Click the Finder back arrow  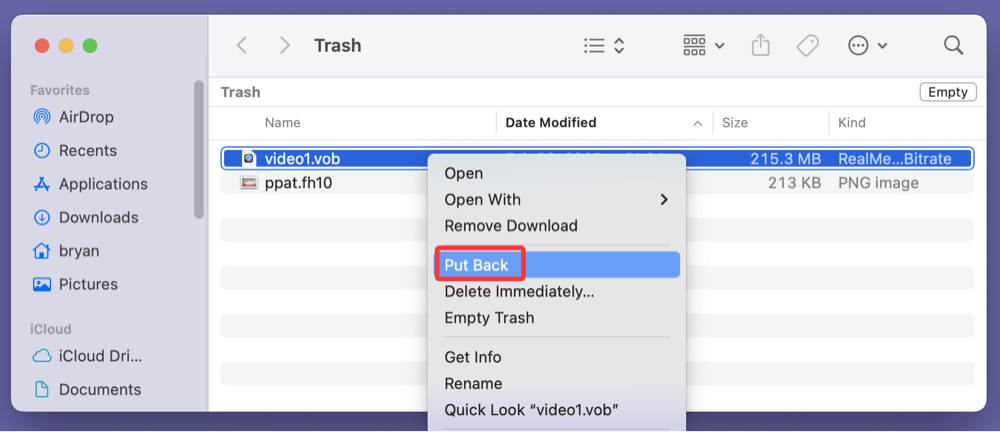coord(241,46)
